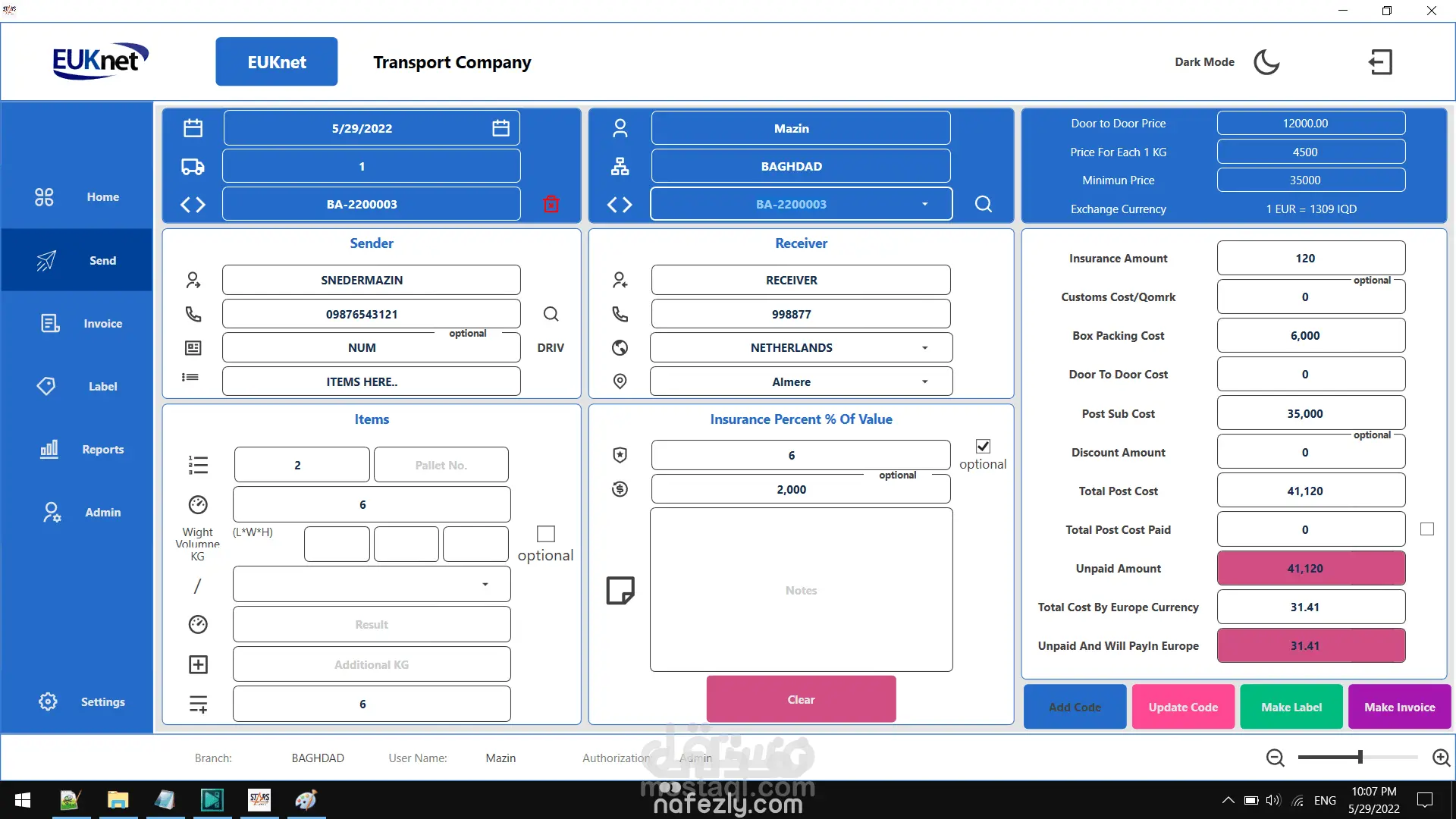Toggle Dark Mode moon icon
This screenshot has height=819, width=1456.
click(1266, 62)
